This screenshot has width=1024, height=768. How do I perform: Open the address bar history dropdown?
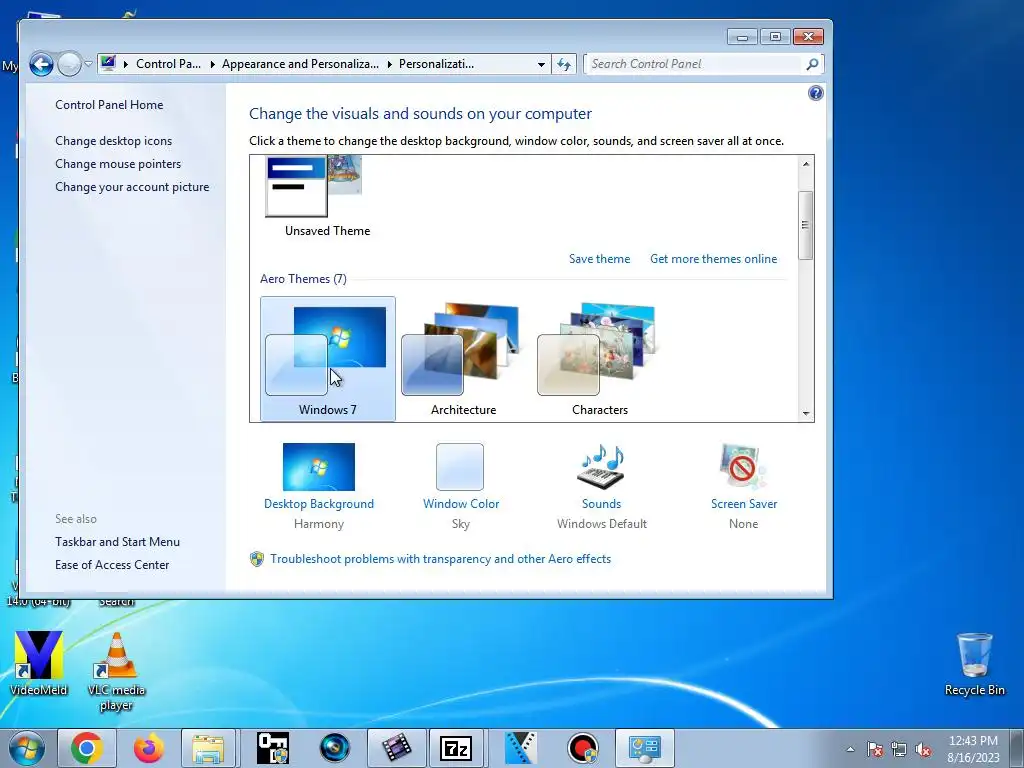[x=541, y=64]
